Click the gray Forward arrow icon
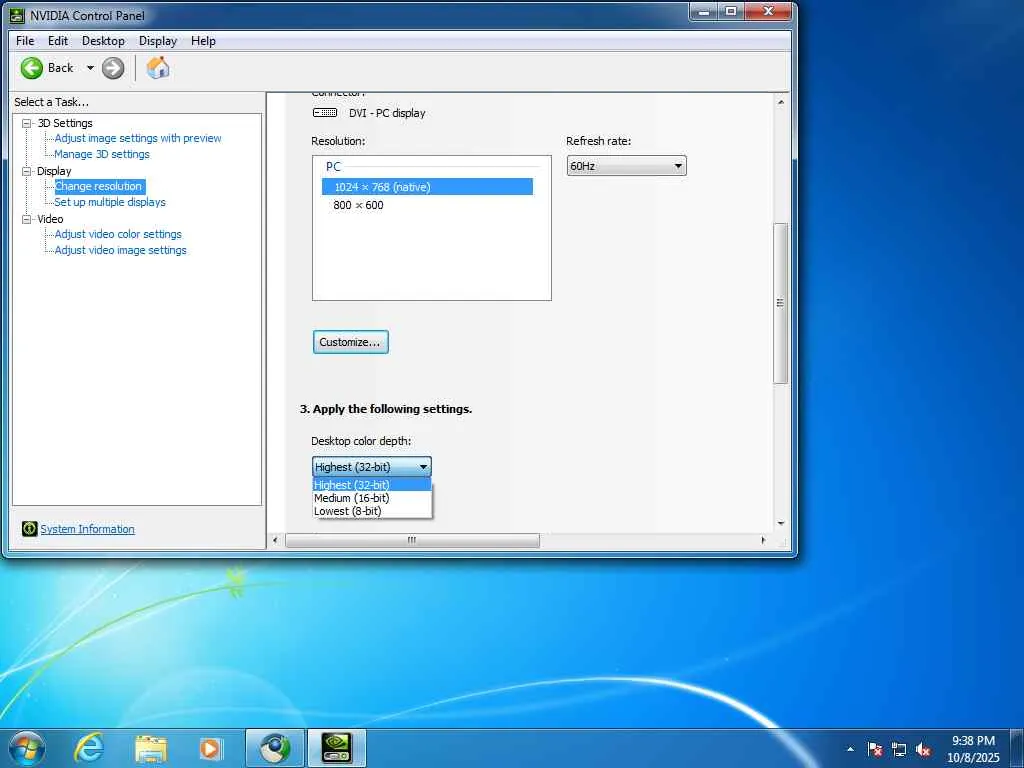The width and height of the screenshot is (1024, 768). coord(113,68)
